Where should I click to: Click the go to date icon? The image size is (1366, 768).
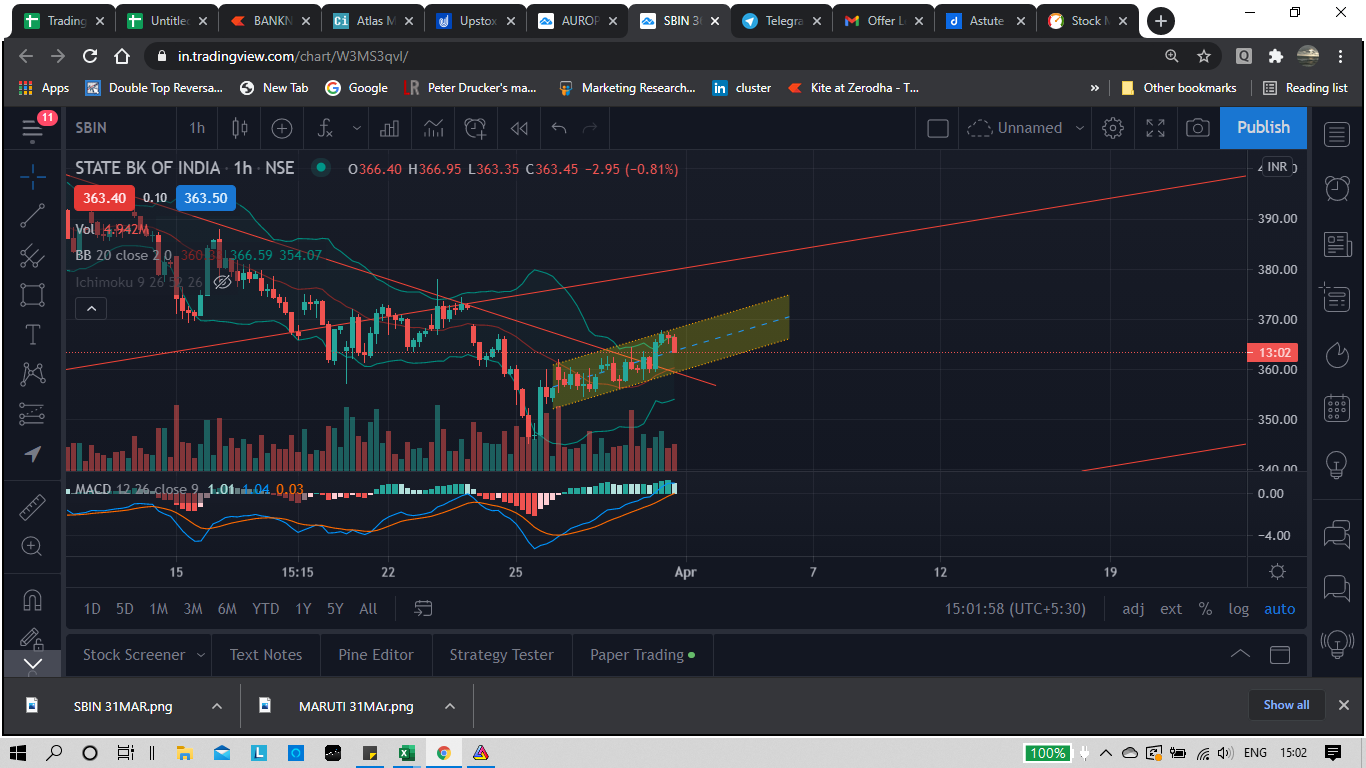click(423, 608)
